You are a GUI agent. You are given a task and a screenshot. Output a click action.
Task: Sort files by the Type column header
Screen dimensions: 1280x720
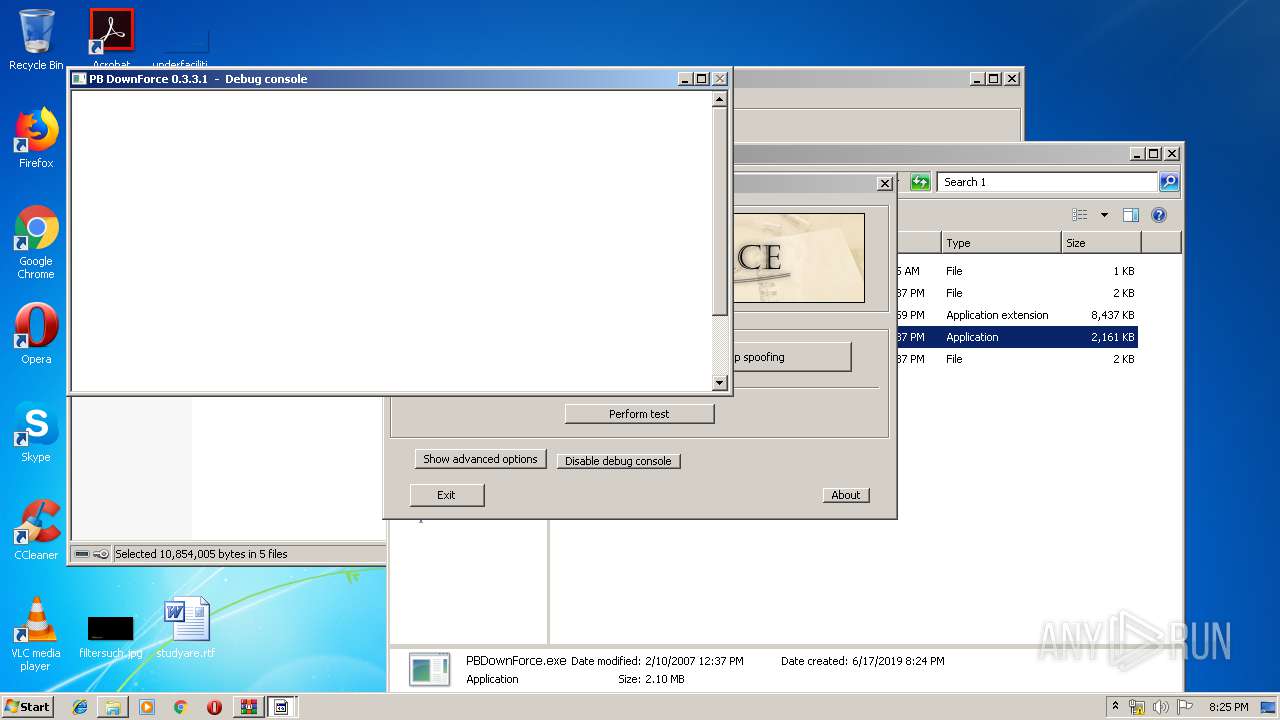point(1000,242)
